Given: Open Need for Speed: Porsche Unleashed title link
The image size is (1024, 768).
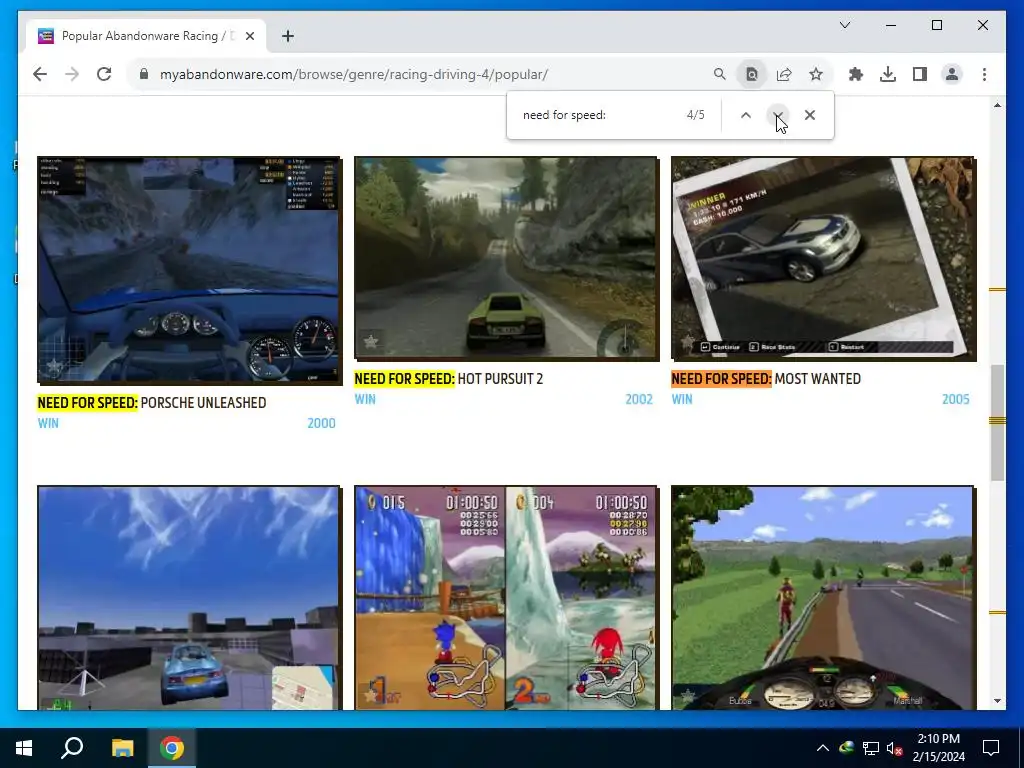Looking at the screenshot, I should 152,403.
